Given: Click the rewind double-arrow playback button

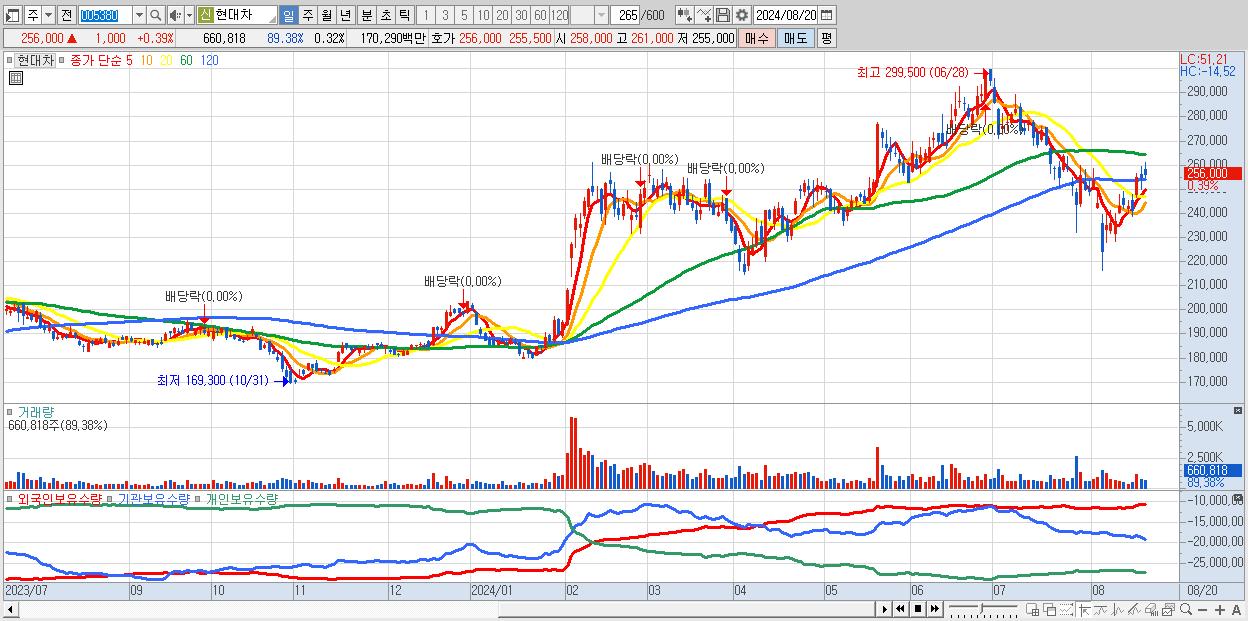Looking at the screenshot, I should point(900,609).
